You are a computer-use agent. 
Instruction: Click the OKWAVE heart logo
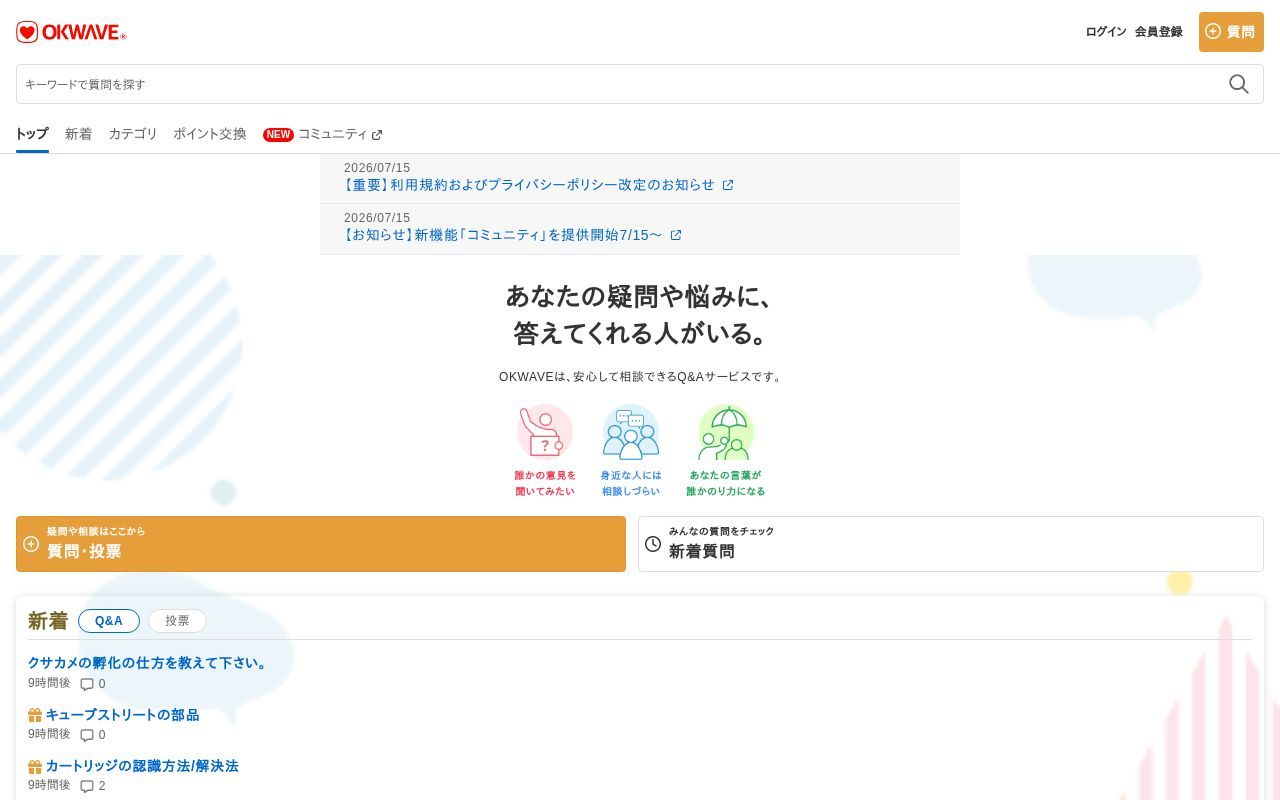point(71,32)
